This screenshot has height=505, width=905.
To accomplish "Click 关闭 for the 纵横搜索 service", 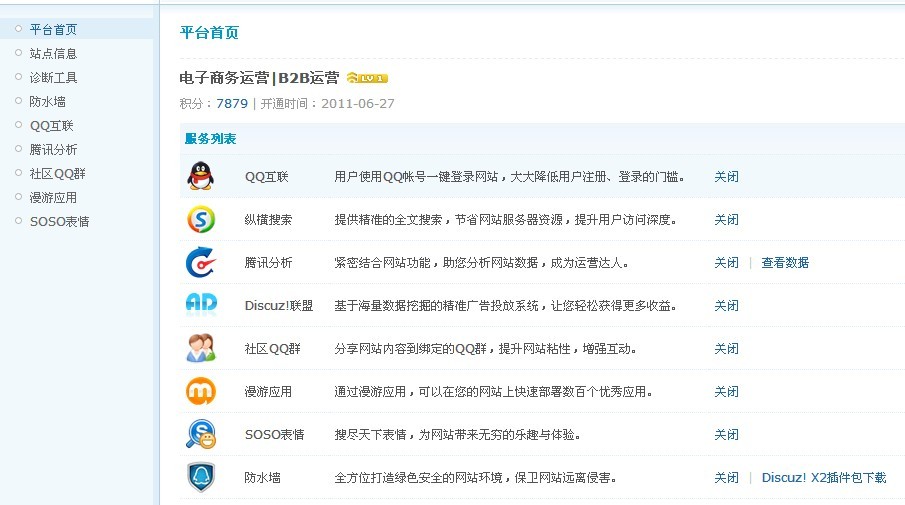I will [726, 219].
